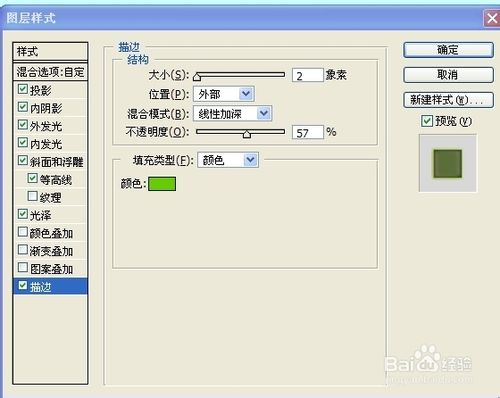Click the 确定 OK button
The width and height of the screenshot is (500, 398).
point(448,50)
